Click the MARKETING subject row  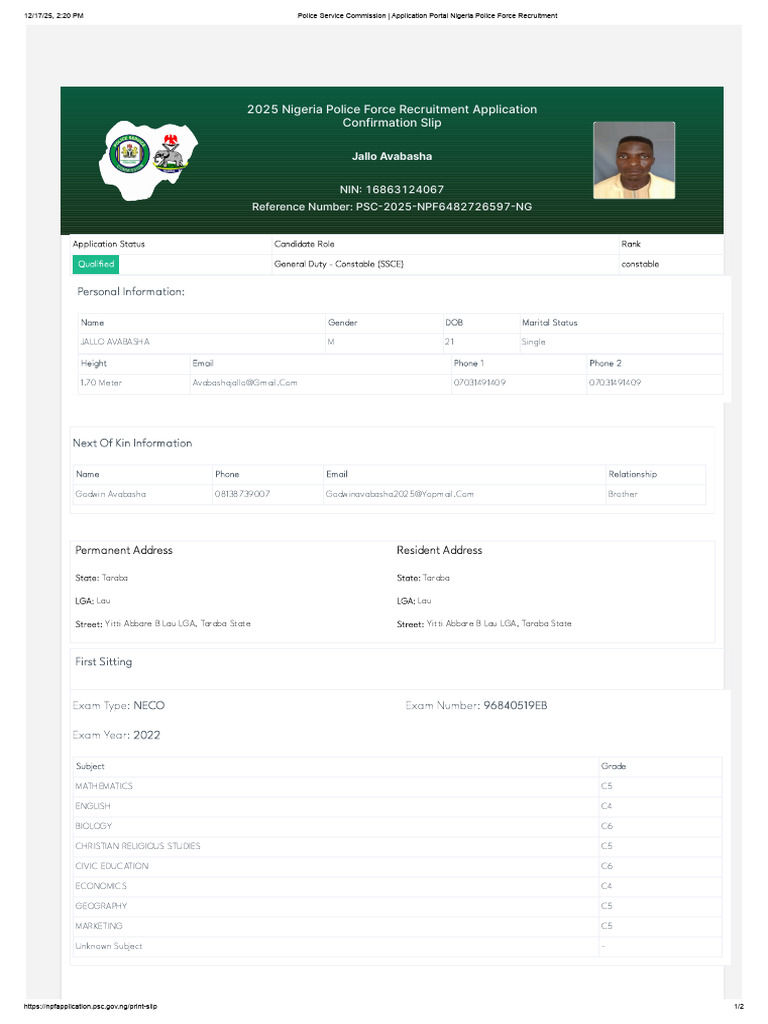point(398,926)
